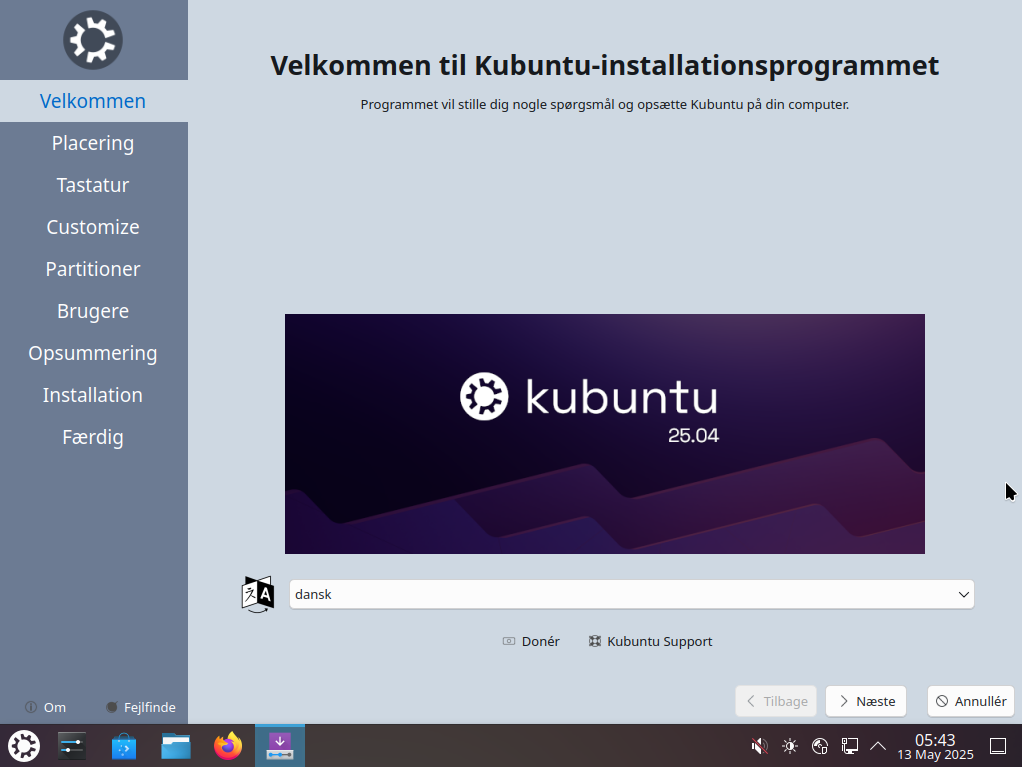Open the clock showing 05:43
This screenshot has height=767, width=1022.
pyautogui.click(x=935, y=746)
